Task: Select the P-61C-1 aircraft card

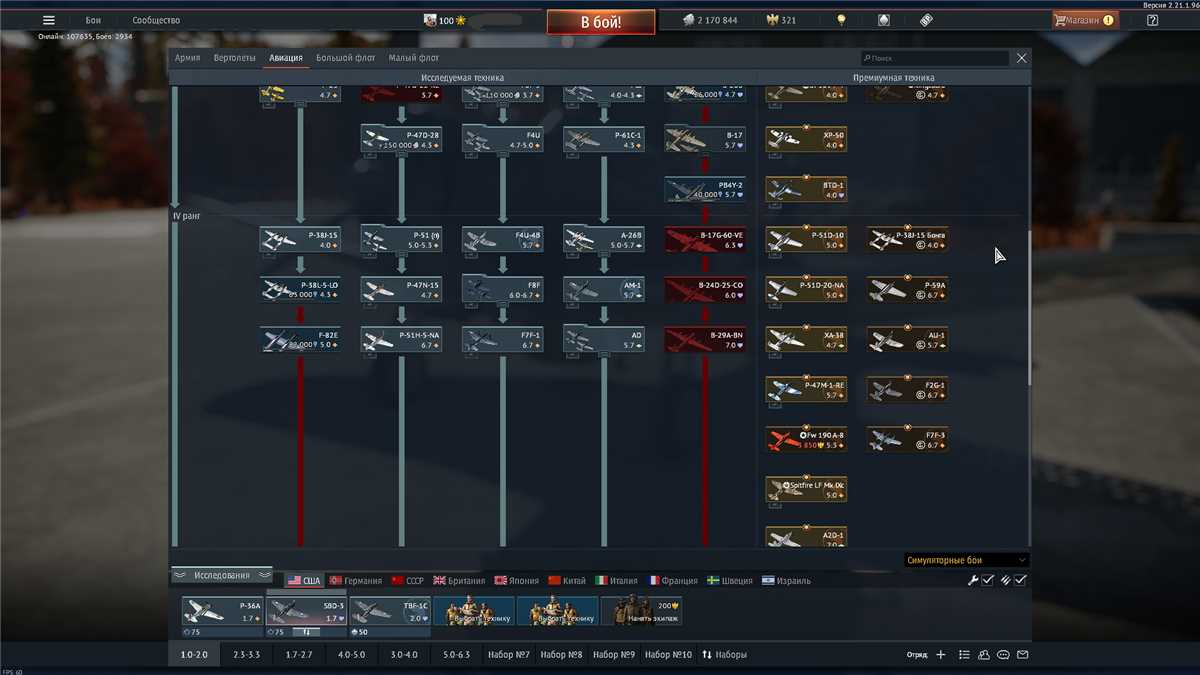Action: pos(604,140)
